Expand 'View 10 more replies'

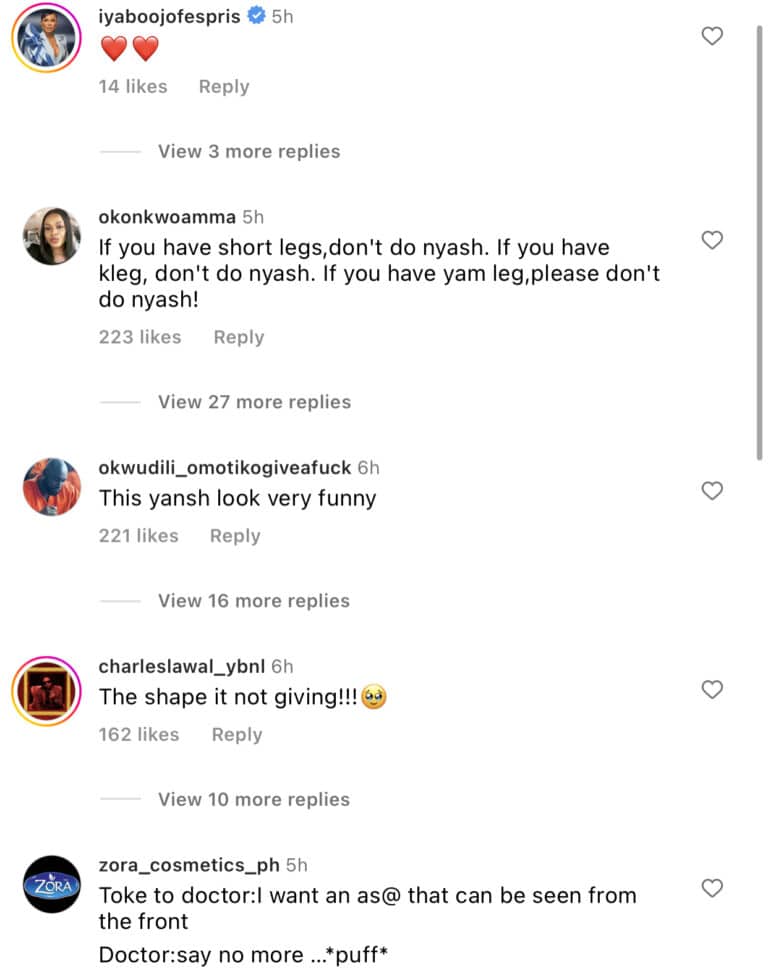[x=254, y=800]
